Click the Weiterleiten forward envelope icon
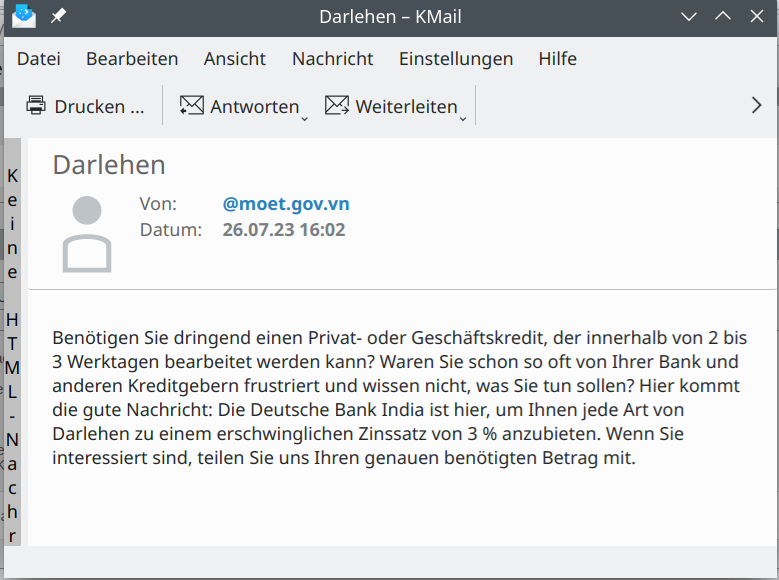 [337, 106]
